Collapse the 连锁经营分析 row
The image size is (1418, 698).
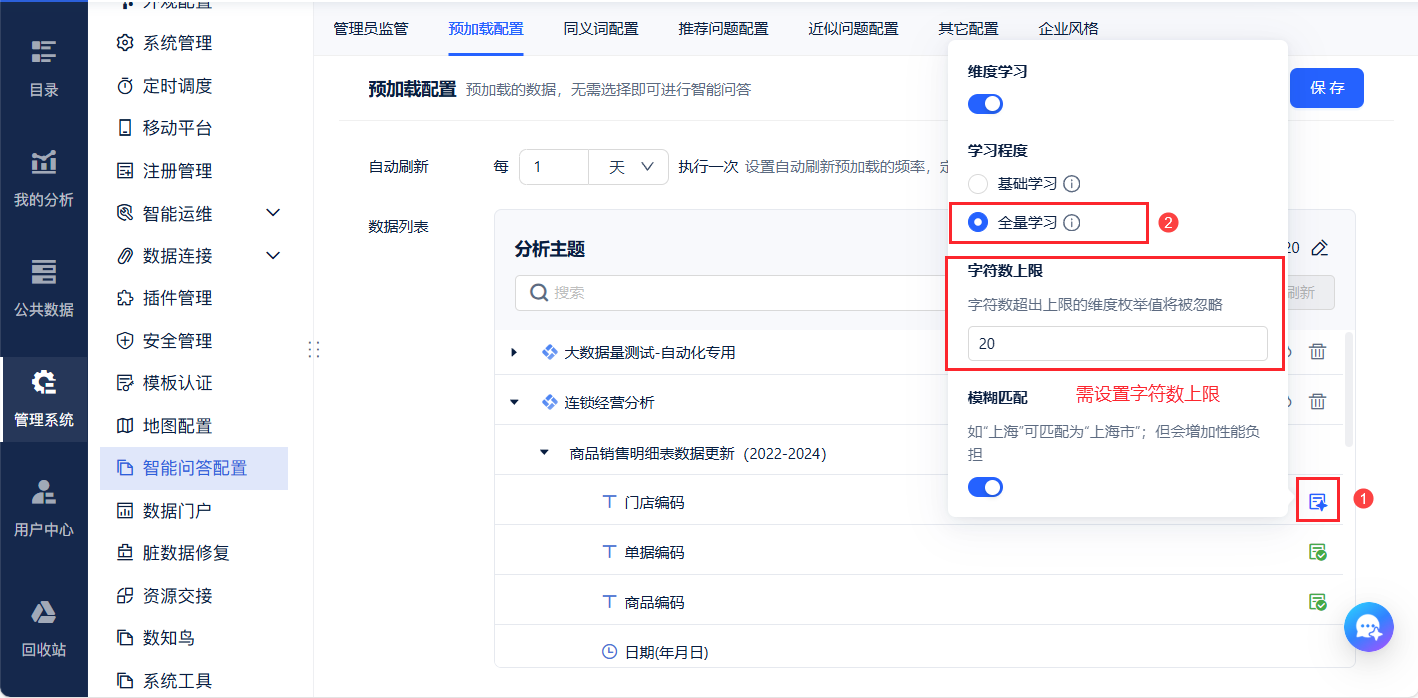pyautogui.click(x=515, y=402)
